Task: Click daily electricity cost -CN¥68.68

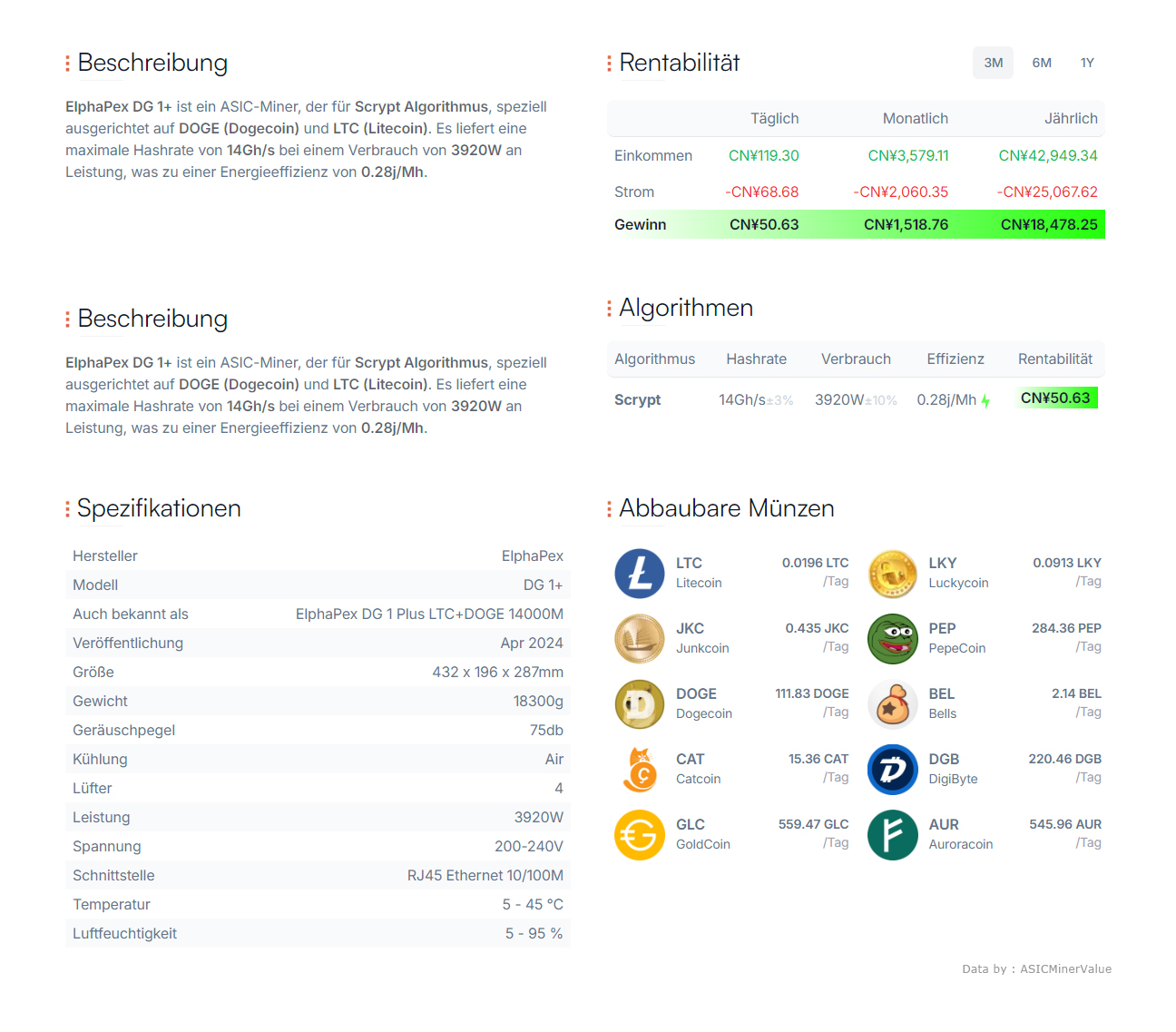Action: pos(762,192)
